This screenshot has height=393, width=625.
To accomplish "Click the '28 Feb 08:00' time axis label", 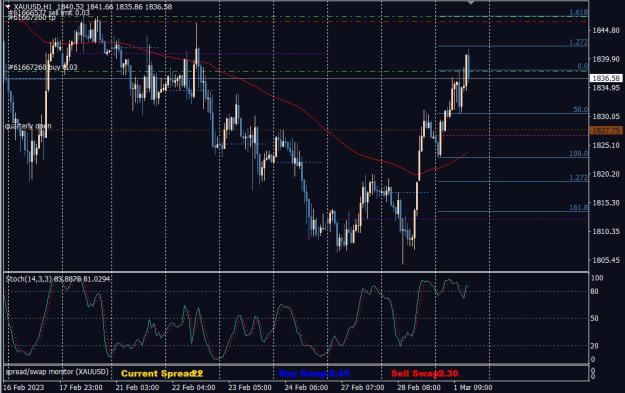I will point(419,387).
